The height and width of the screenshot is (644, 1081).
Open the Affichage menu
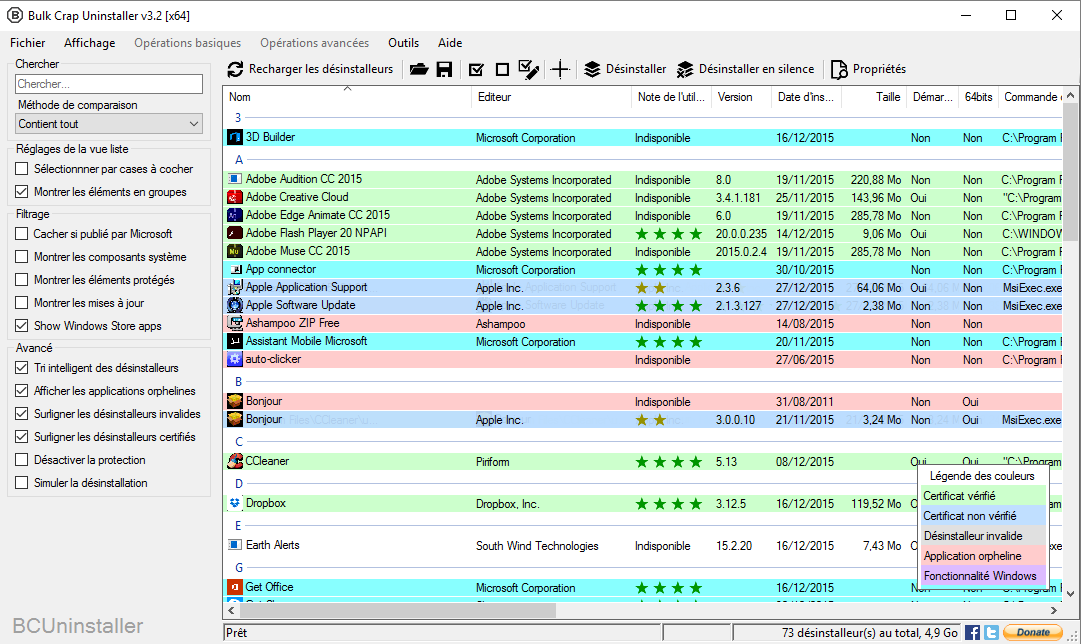point(90,43)
